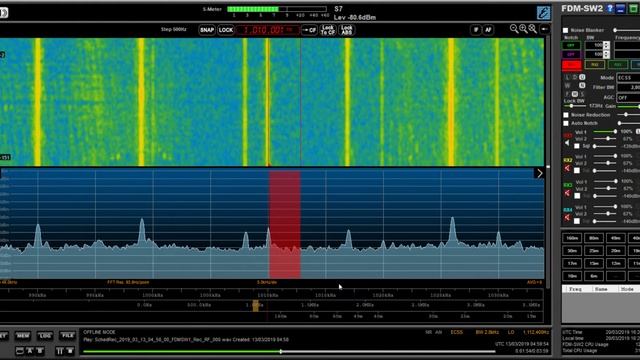Viewport: 640px width, 360px height.
Task: Toggle the second notch OFF button
Action: [571, 54]
